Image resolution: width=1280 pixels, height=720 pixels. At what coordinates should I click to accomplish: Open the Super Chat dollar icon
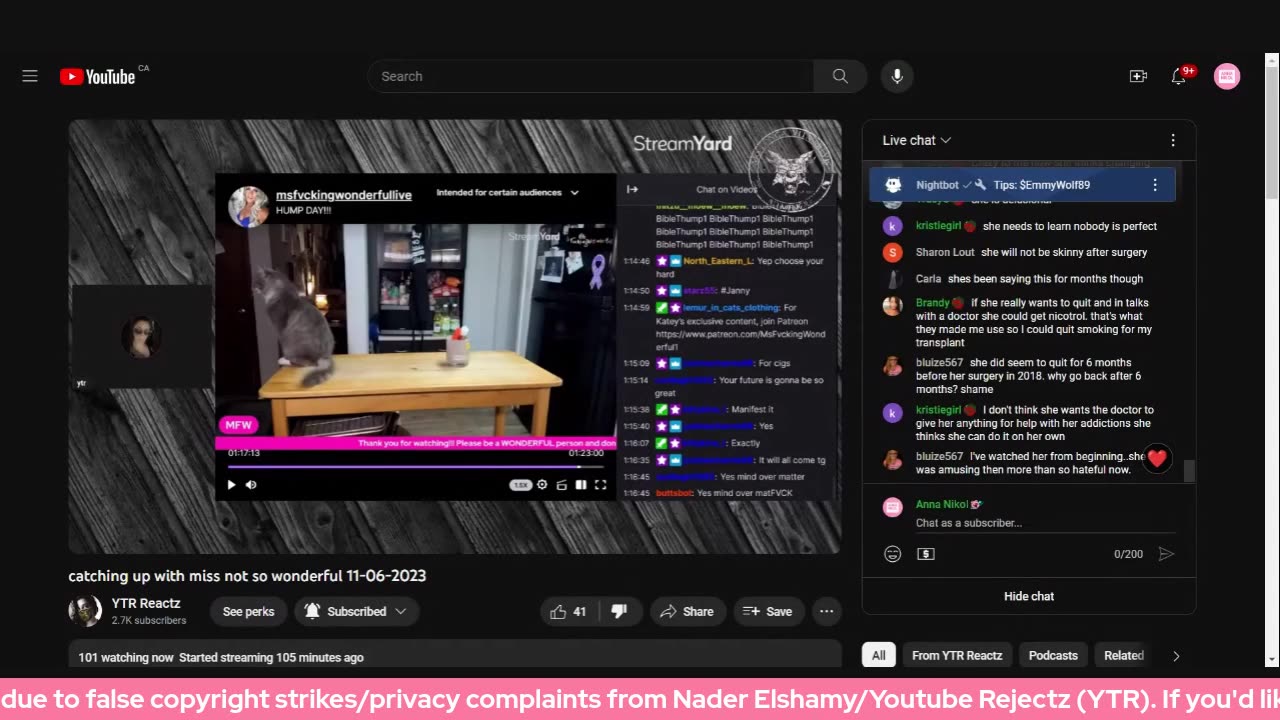click(x=926, y=554)
